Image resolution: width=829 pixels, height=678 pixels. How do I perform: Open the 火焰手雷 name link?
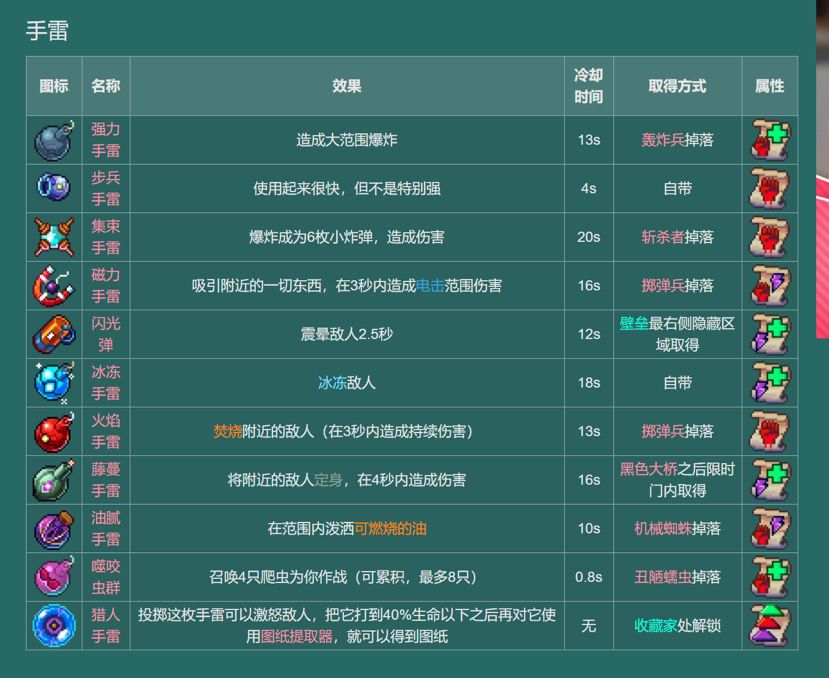pyautogui.click(x=106, y=432)
